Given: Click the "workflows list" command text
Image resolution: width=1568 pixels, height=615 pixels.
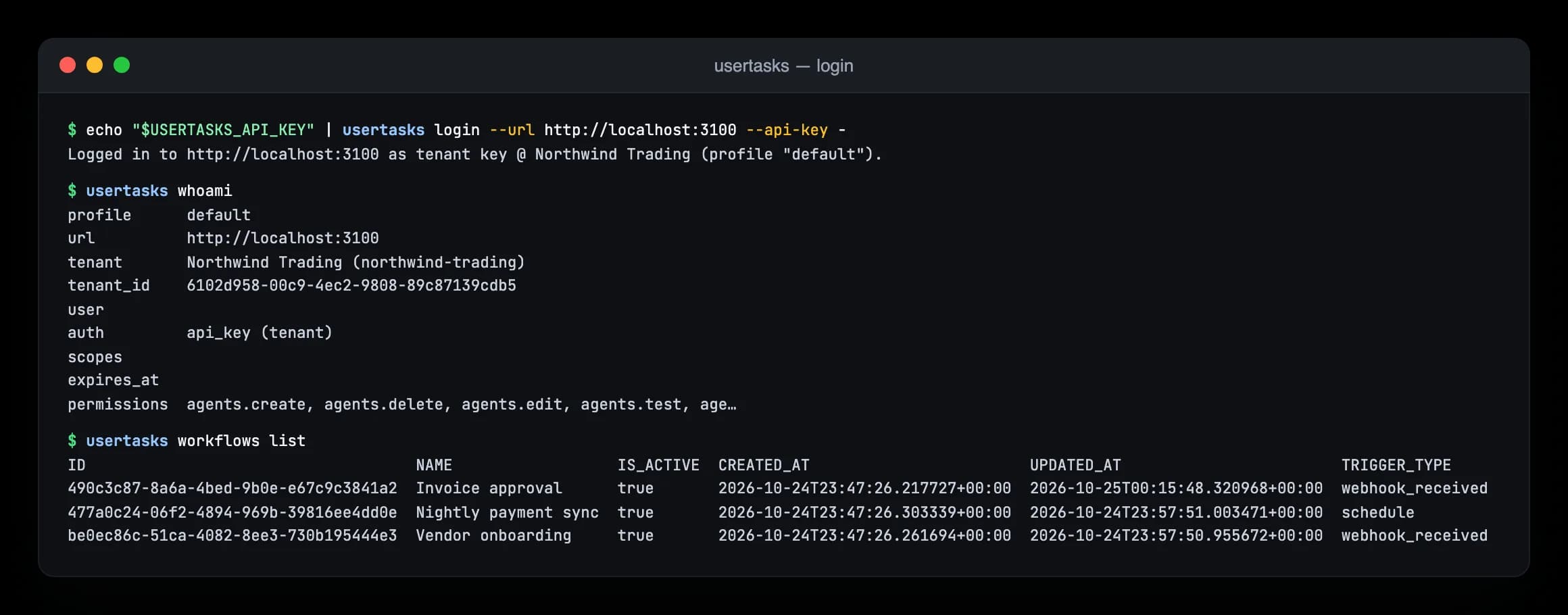Looking at the screenshot, I should pos(241,441).
